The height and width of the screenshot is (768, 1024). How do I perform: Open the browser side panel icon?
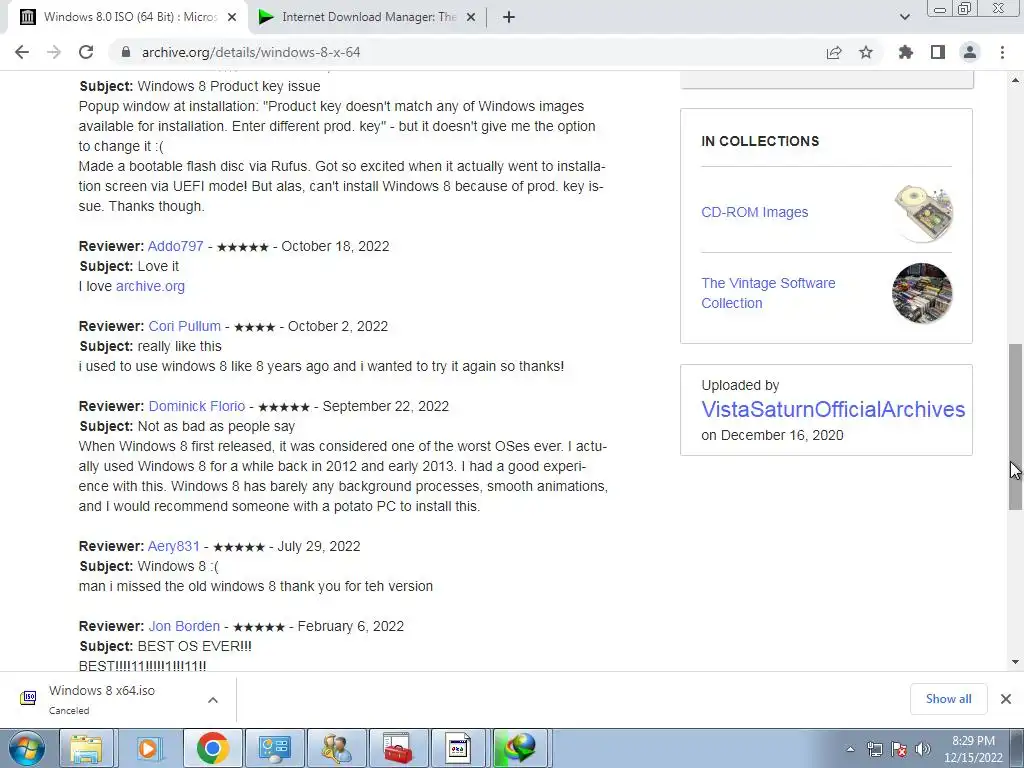938,52
